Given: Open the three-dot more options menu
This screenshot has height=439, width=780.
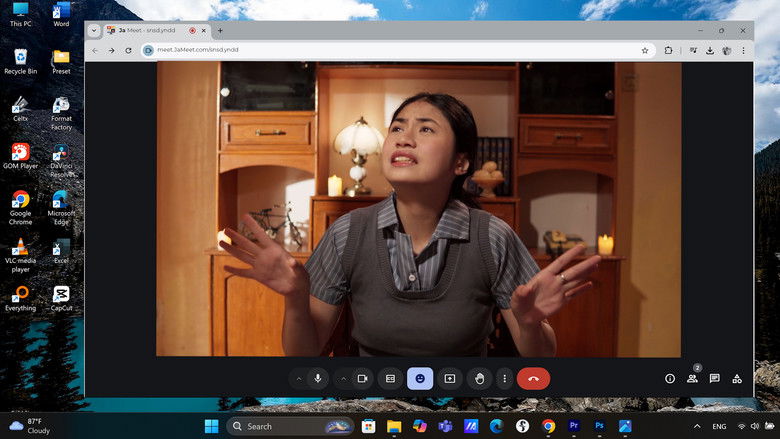Looking at the screenshot, I should click(x=505, y=379).
